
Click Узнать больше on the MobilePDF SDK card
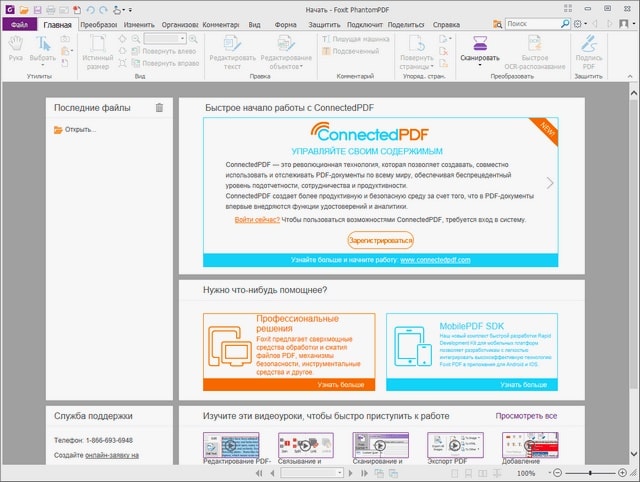[x=524, y=384]
